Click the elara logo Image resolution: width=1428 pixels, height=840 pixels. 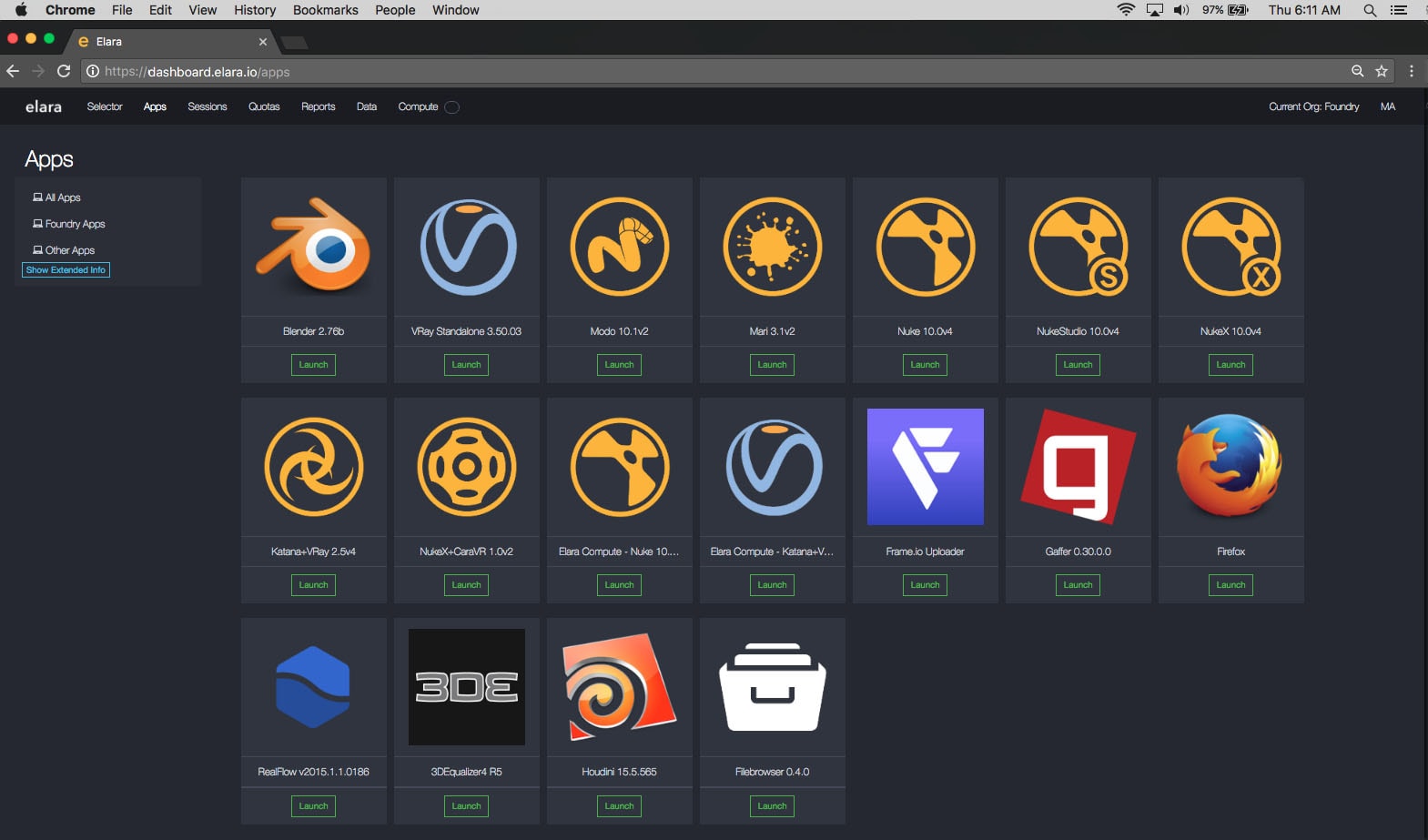(43, 106)
